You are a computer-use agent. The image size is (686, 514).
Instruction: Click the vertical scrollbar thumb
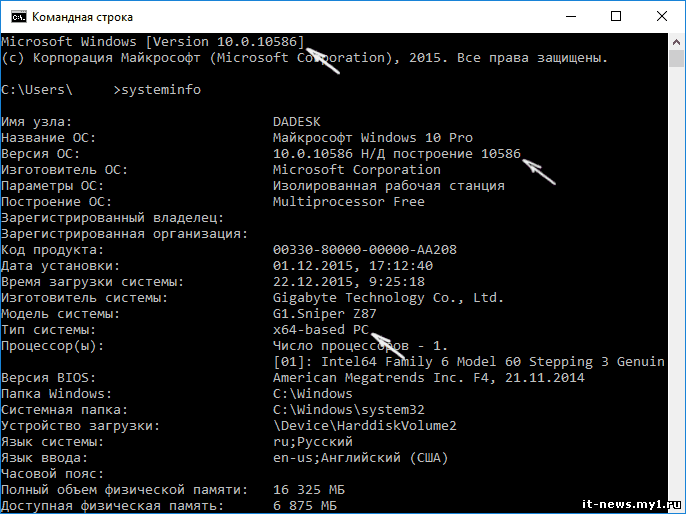pos(676,59)
